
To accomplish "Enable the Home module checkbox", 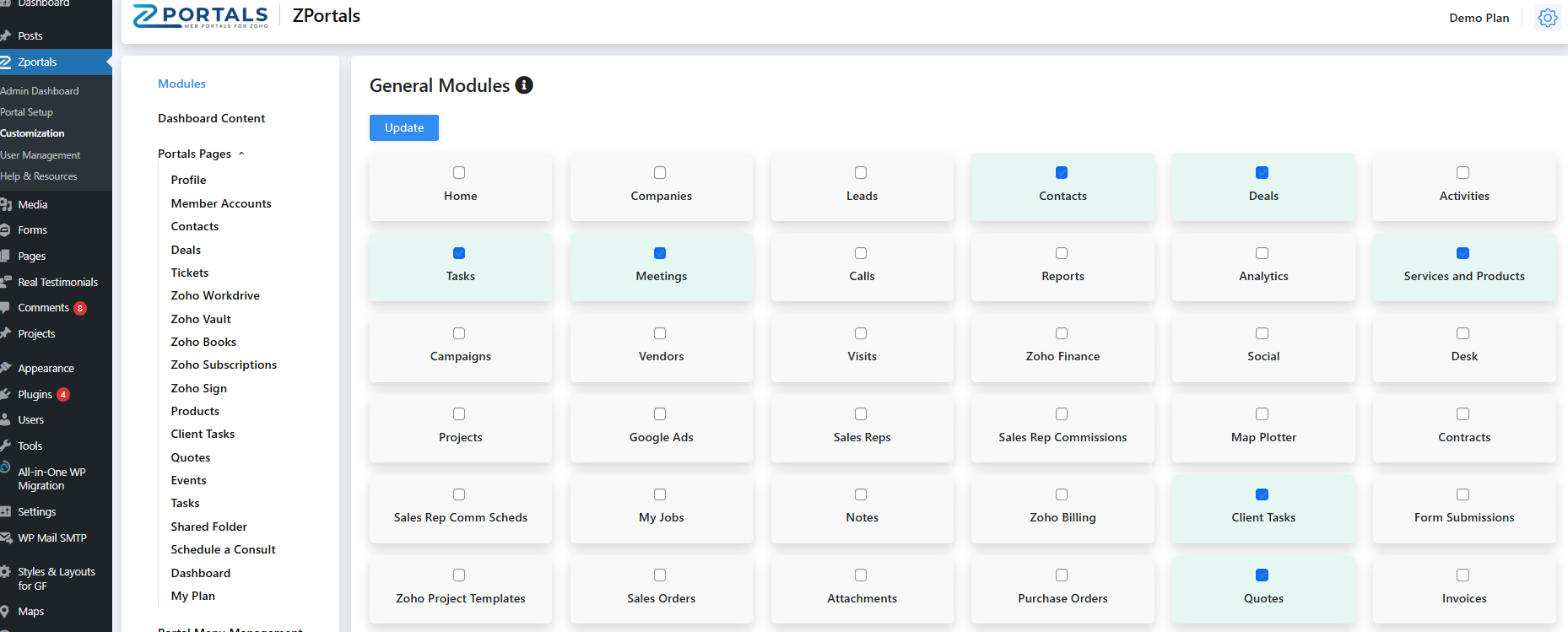I will pos(459,173).
